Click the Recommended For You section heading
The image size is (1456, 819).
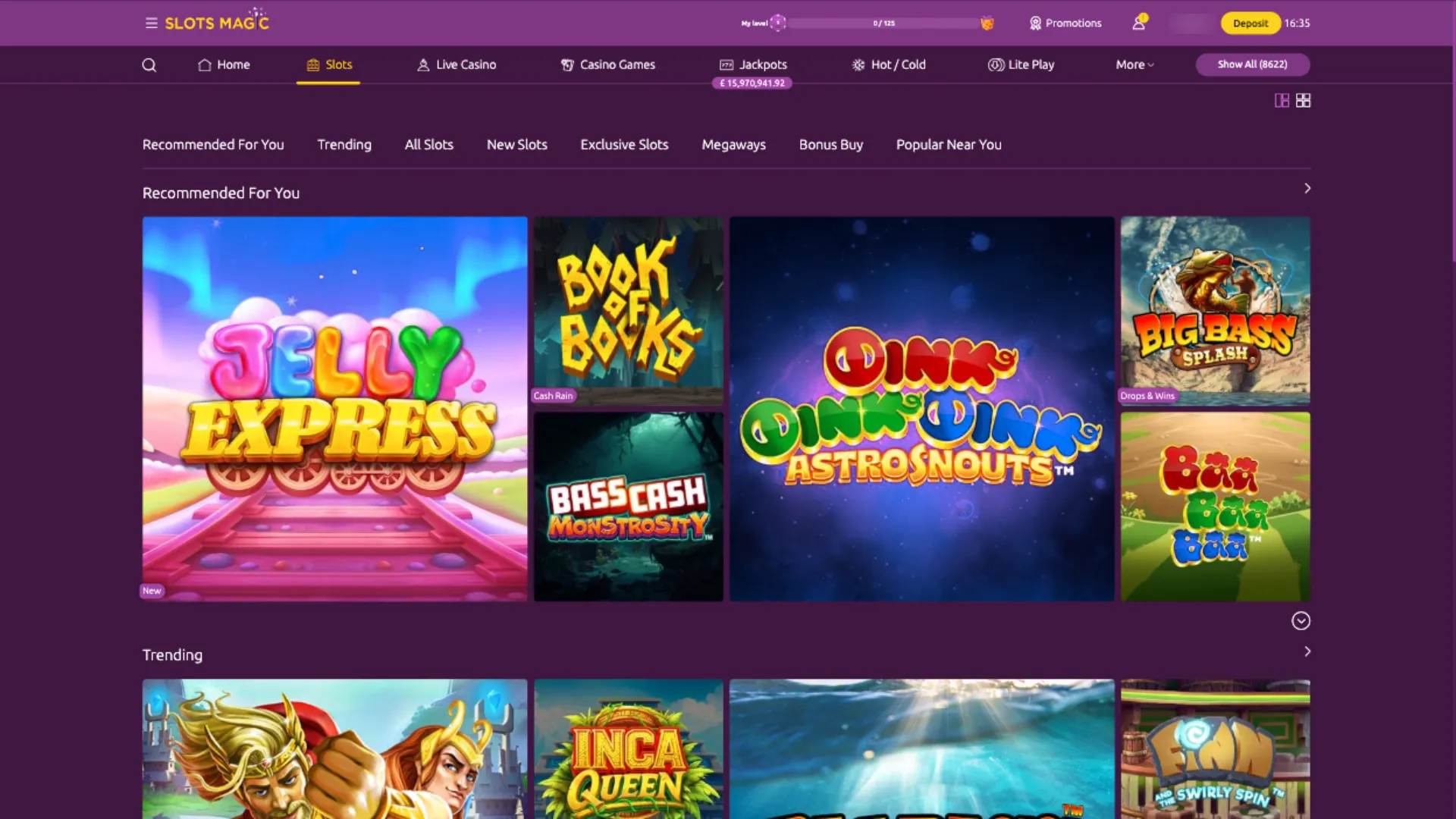221,193
